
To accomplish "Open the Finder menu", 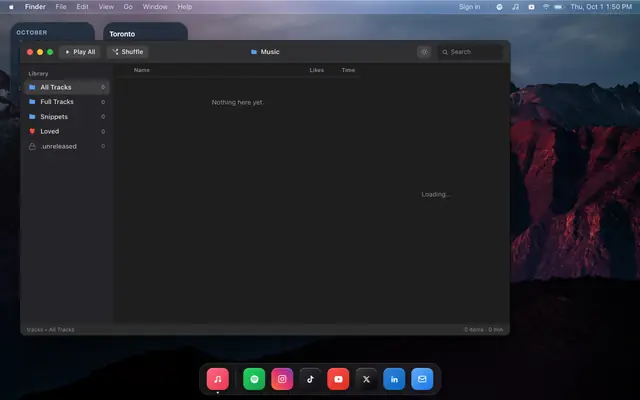I will click(x=35, y=7).
